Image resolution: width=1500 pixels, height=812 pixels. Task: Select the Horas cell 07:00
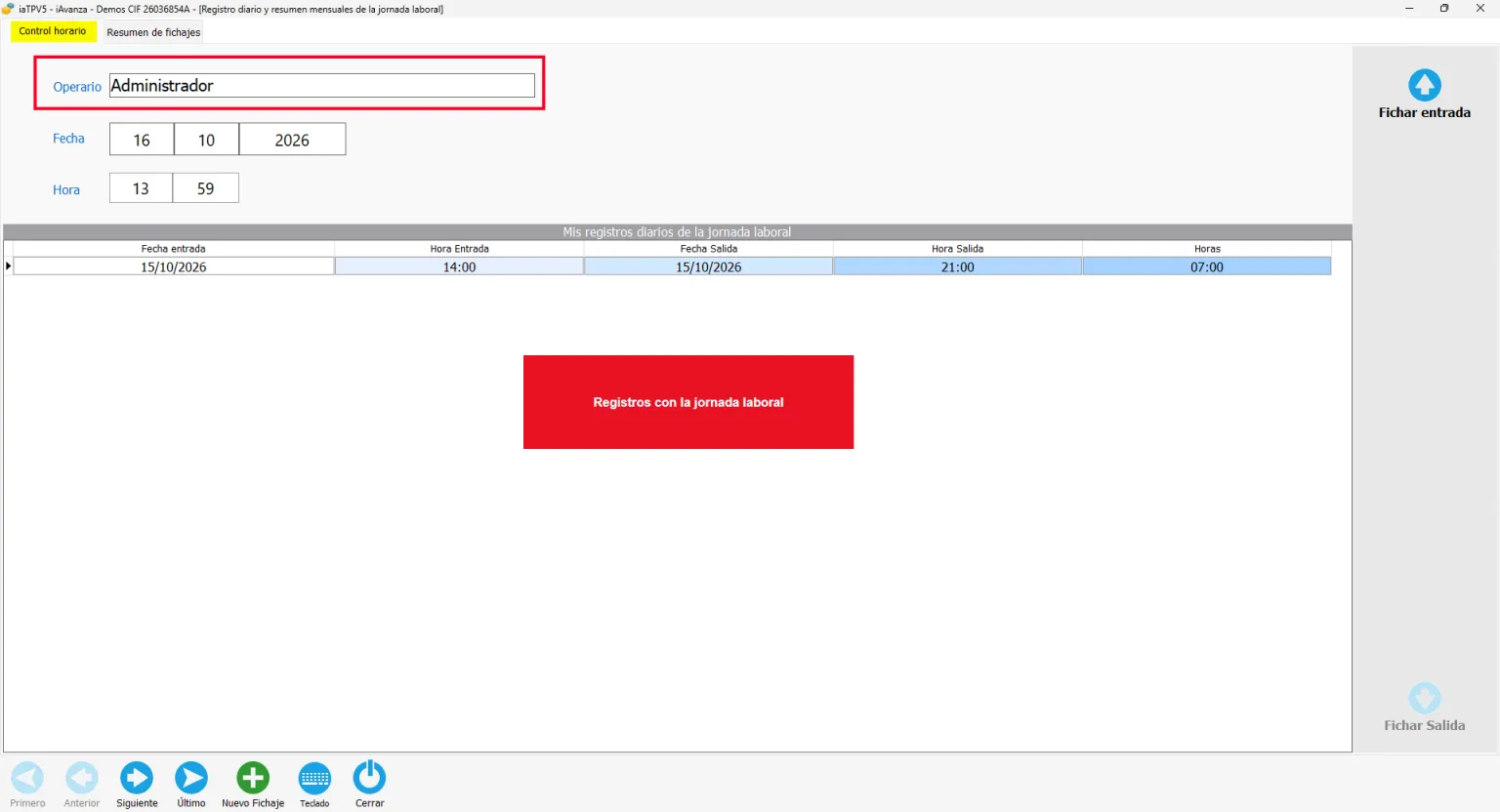click(x=1207, y=266)
